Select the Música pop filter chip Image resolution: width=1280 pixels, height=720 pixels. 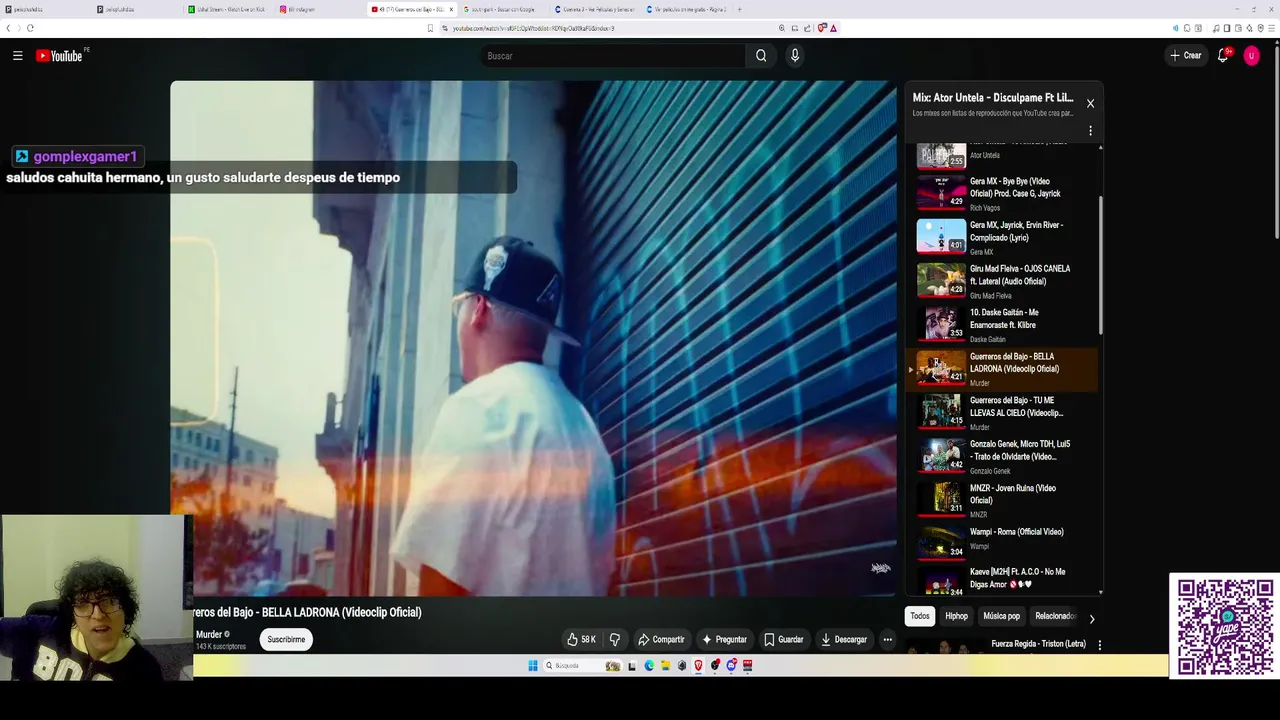coord(1001,616)
